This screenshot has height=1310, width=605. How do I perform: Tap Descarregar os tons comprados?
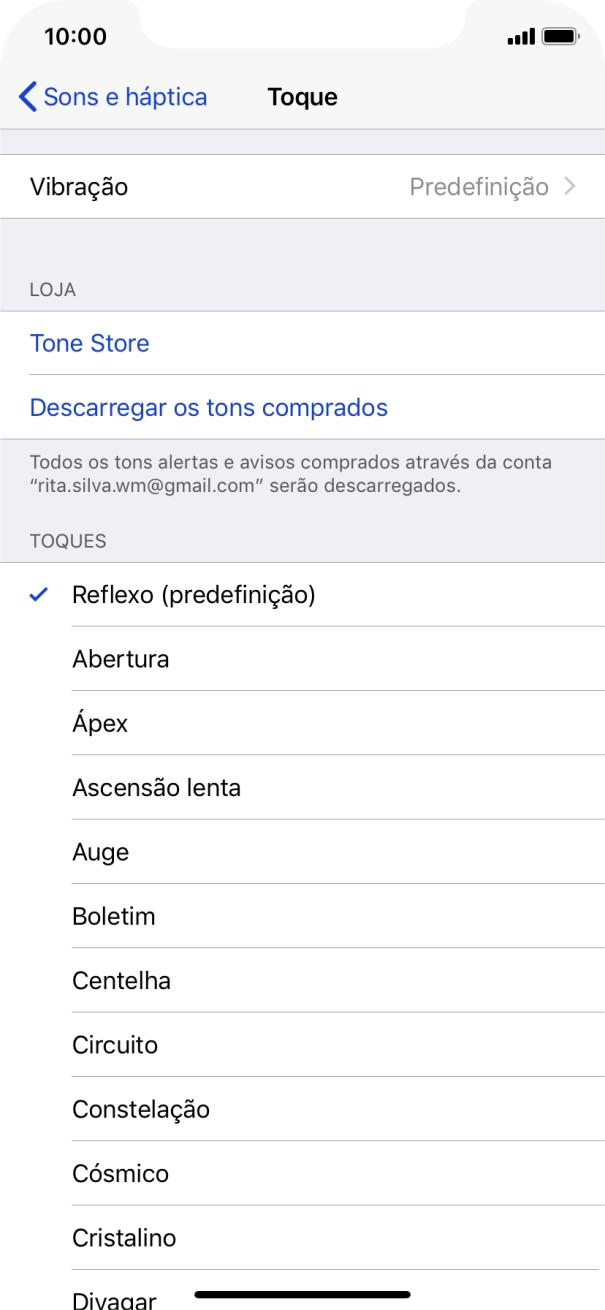pyautogui.click(x=207, y=407)
